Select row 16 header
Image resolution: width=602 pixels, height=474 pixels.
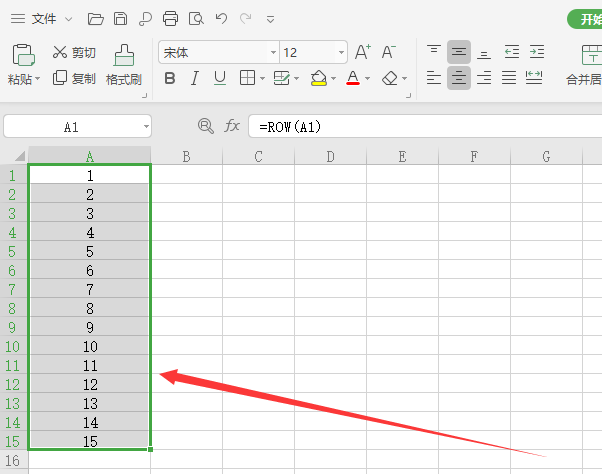(x=14, y=460)
